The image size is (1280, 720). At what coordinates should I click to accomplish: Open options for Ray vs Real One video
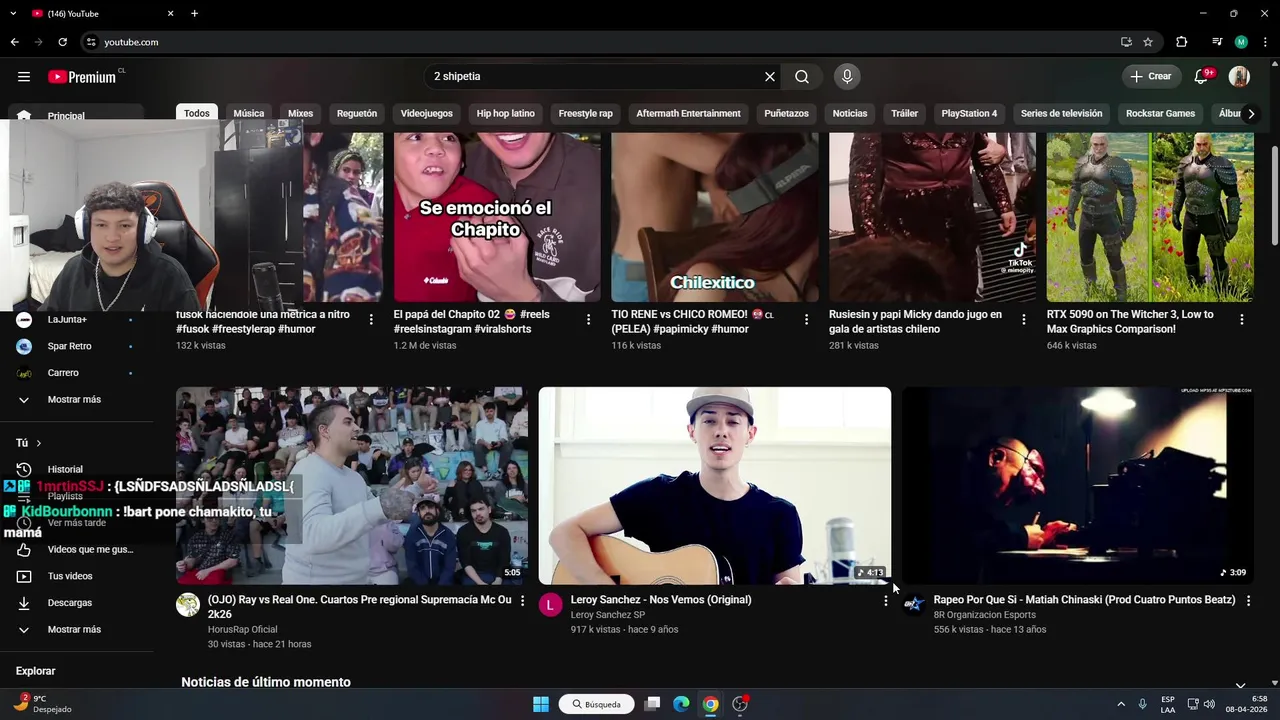tap(522, 601)
